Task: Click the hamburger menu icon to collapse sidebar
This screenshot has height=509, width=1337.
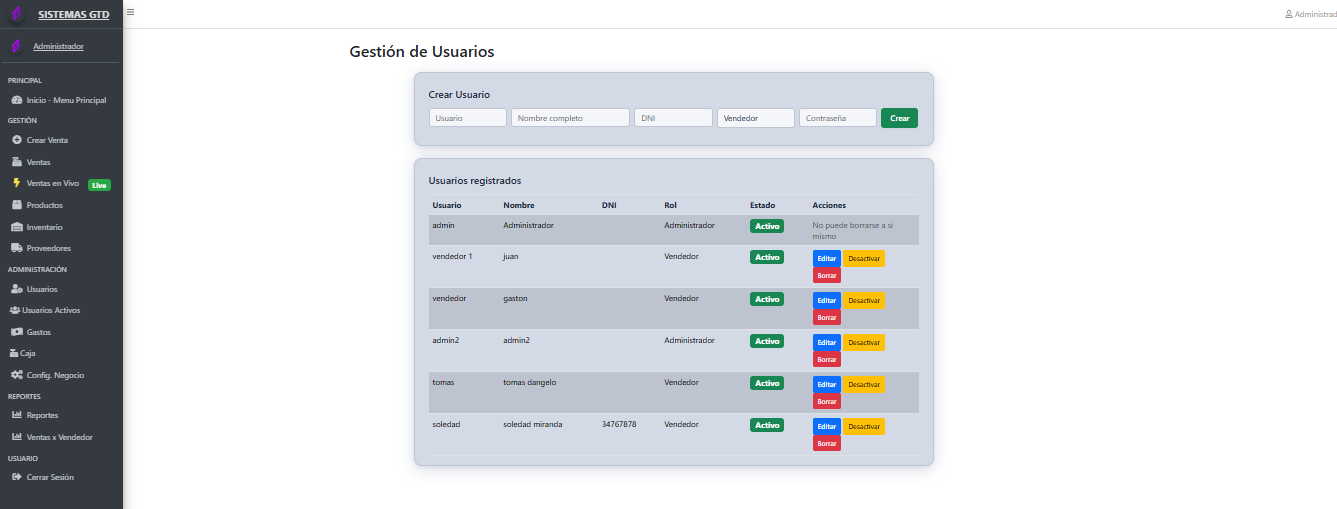Action: [x=130, y=12]
